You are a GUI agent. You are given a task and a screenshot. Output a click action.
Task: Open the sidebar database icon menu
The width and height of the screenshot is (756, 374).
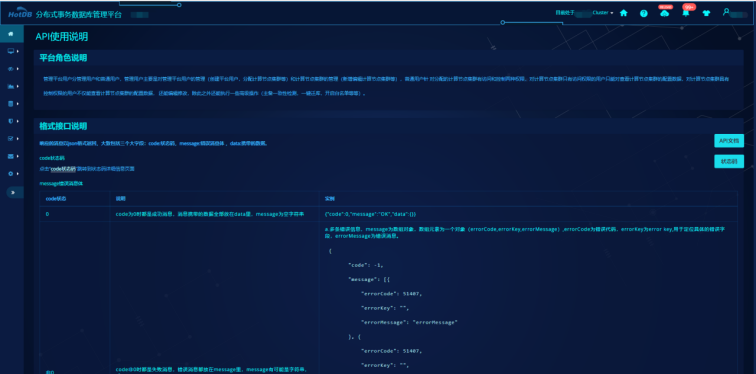tap(11, 104)
